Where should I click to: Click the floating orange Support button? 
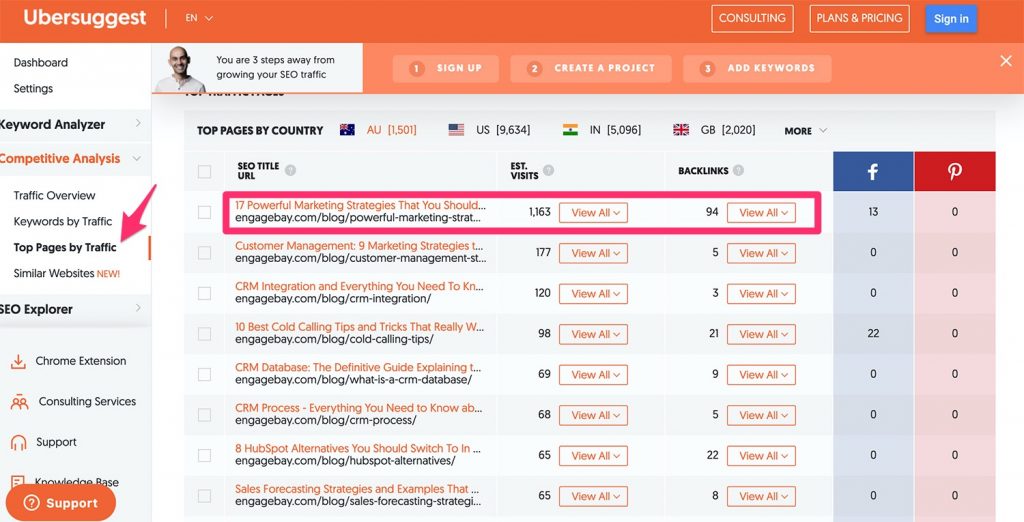coord(61,503)
